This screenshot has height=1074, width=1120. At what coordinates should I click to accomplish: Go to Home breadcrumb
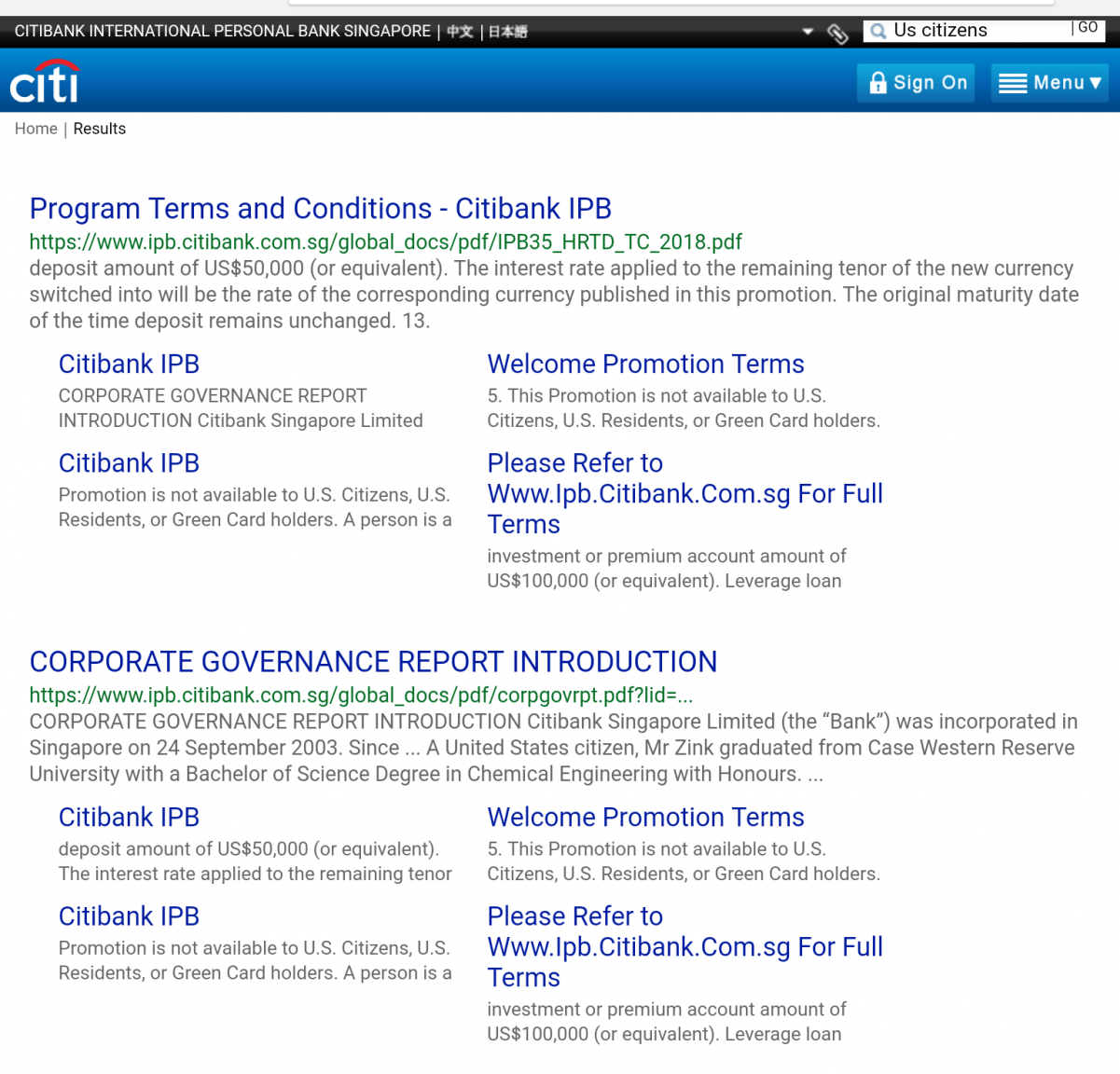[36, 129]
